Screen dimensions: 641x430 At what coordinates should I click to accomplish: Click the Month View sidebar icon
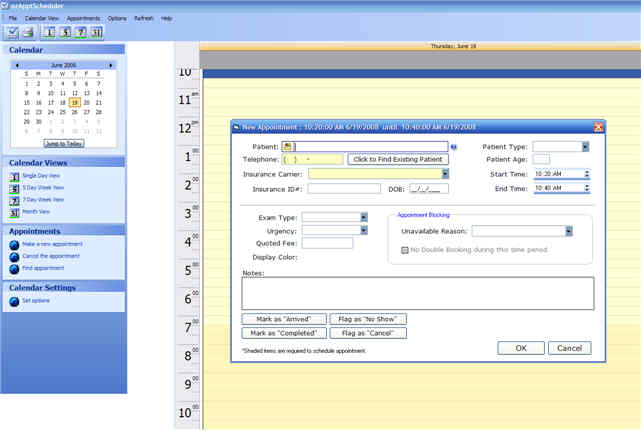[14, 213]
